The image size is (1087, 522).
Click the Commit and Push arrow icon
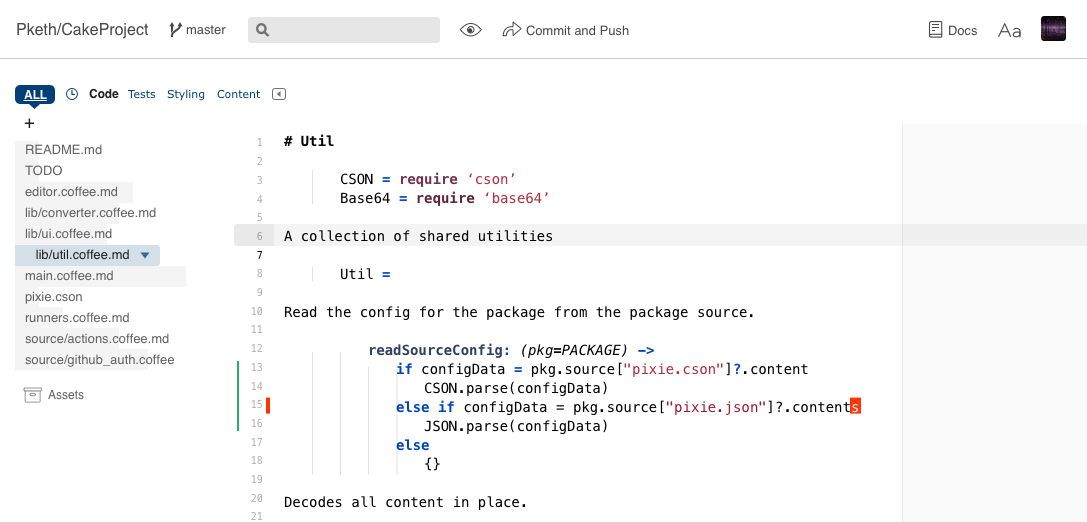point(511,30)
